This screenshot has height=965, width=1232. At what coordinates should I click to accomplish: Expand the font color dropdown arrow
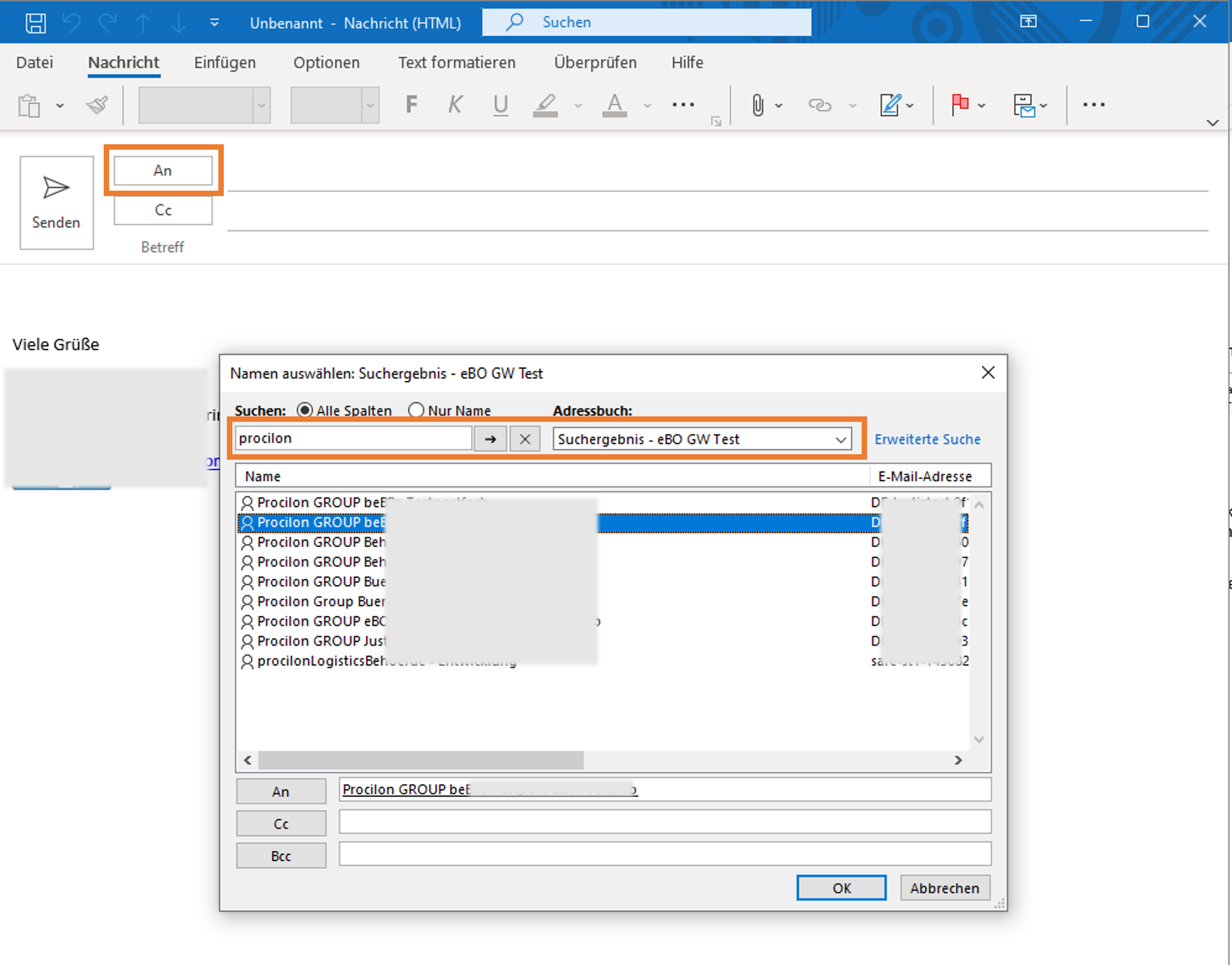[647, 106]
